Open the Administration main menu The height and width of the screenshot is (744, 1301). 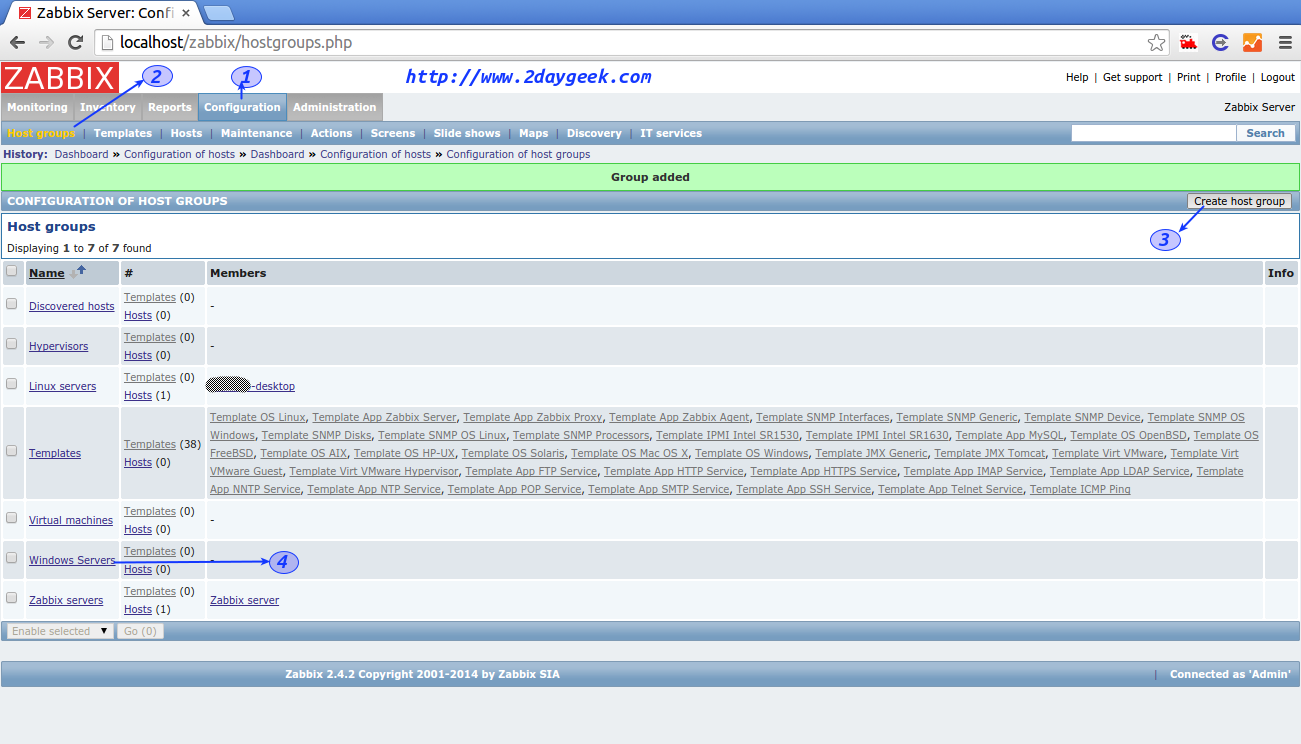[x=335, y=107]
